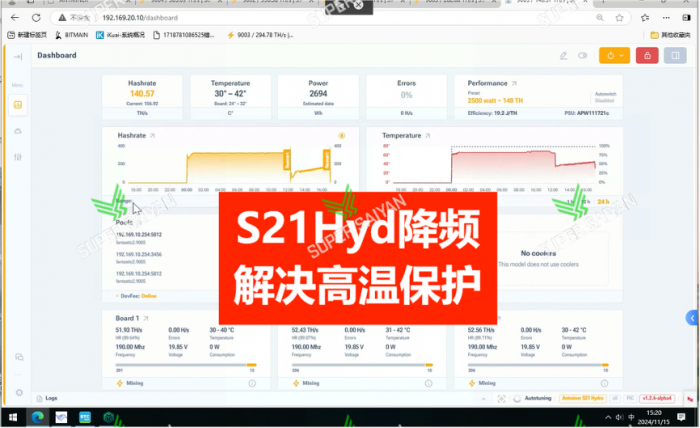Screen dimensions: 700x428
Task: Click the Temperature value 30° – 42°
Action: 230,94
